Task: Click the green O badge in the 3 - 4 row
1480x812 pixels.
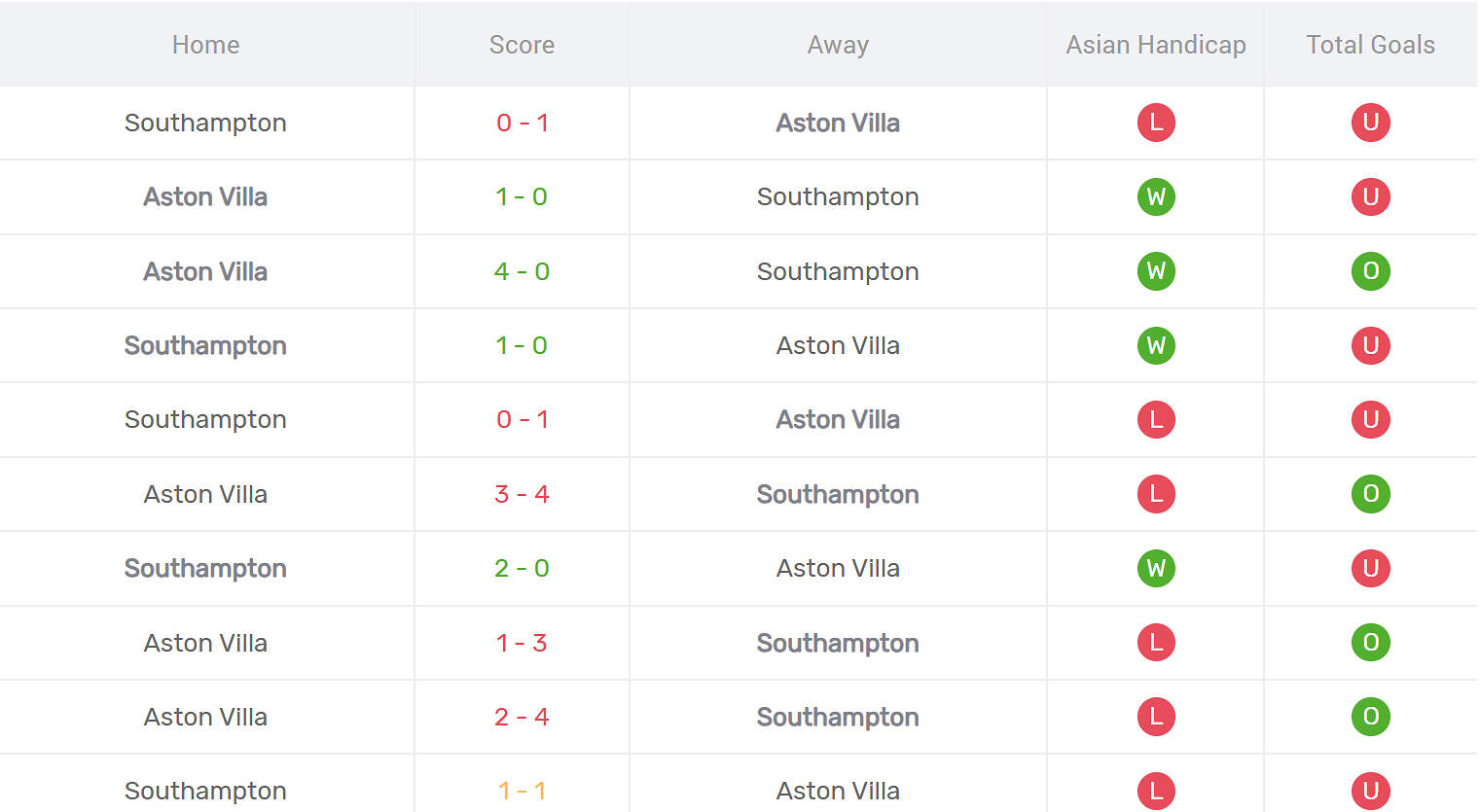Action: pos(1370,494)
